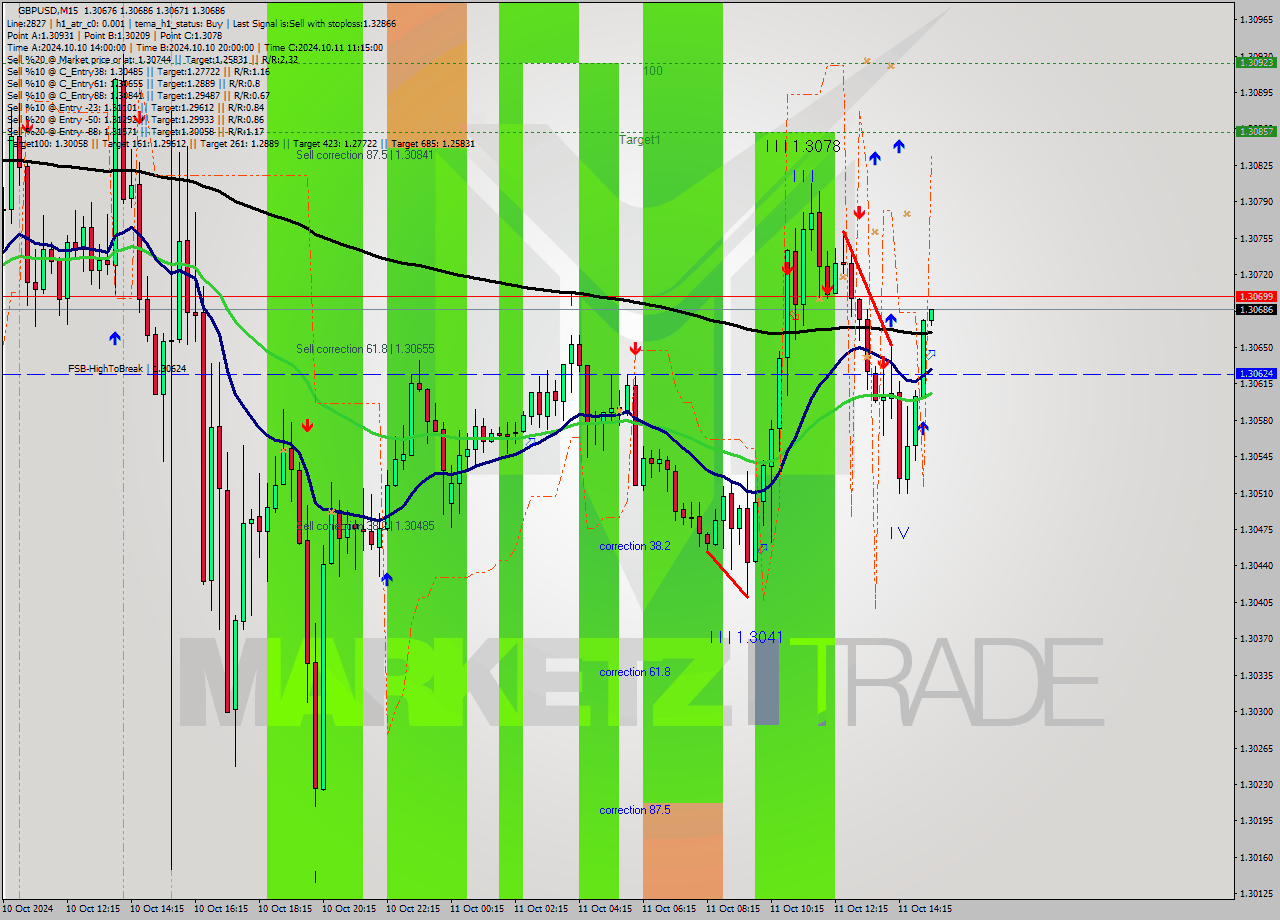Click 1.30580 on the price axis
The image size is (1280, 920).
(x=1256, y=420)
